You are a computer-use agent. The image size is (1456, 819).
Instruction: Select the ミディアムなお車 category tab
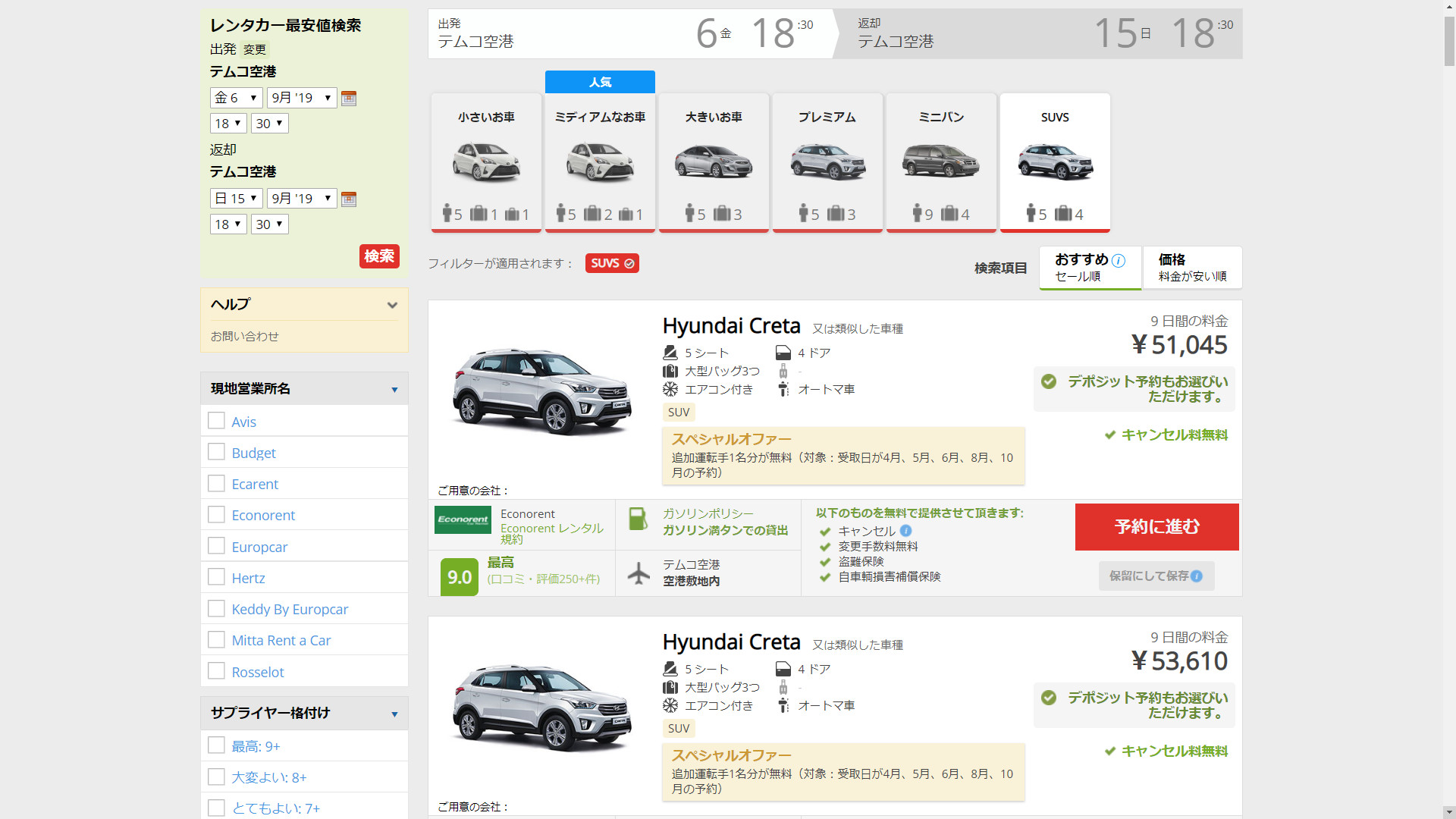click(599, 162)
